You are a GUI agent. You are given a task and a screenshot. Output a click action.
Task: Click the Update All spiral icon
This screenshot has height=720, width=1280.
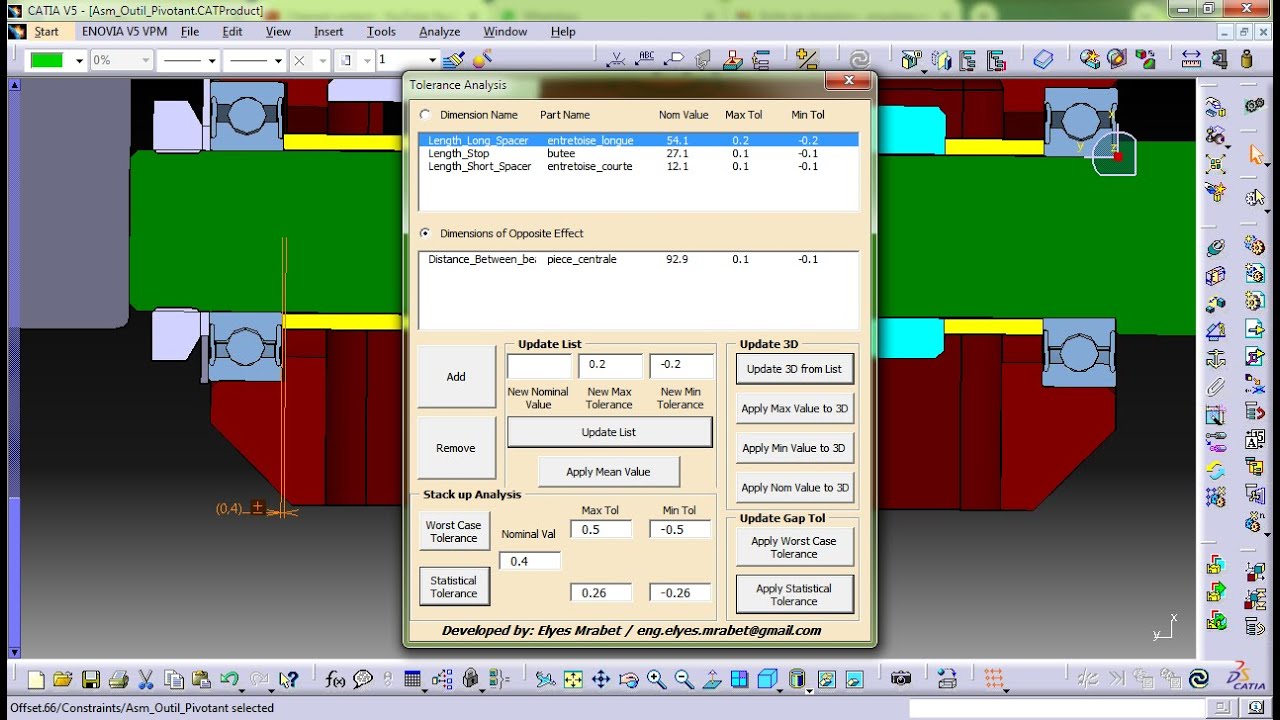(x=859, y=60)
